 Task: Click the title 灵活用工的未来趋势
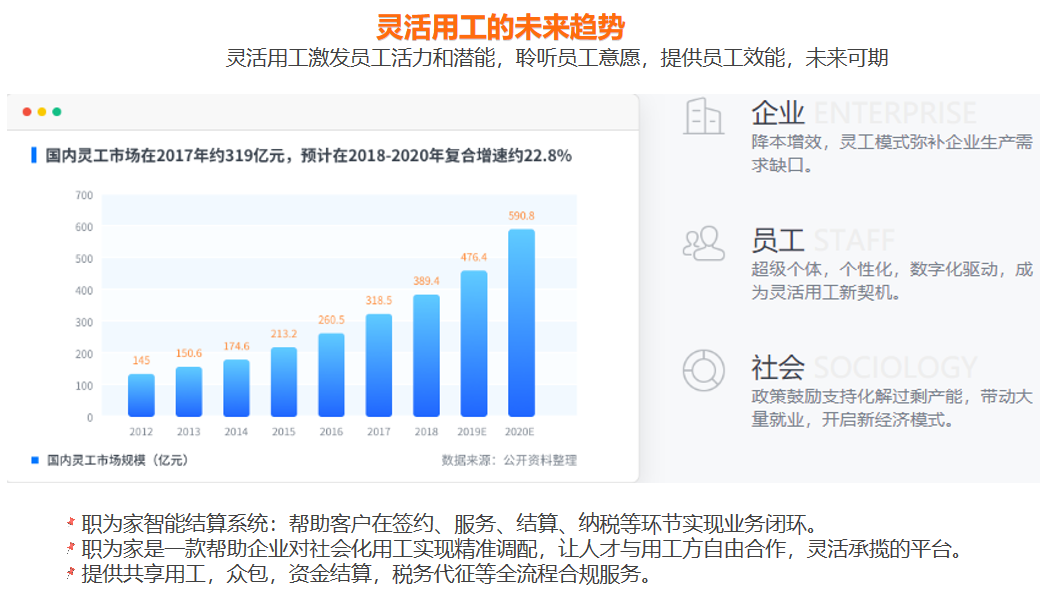[x=500, y=27]
